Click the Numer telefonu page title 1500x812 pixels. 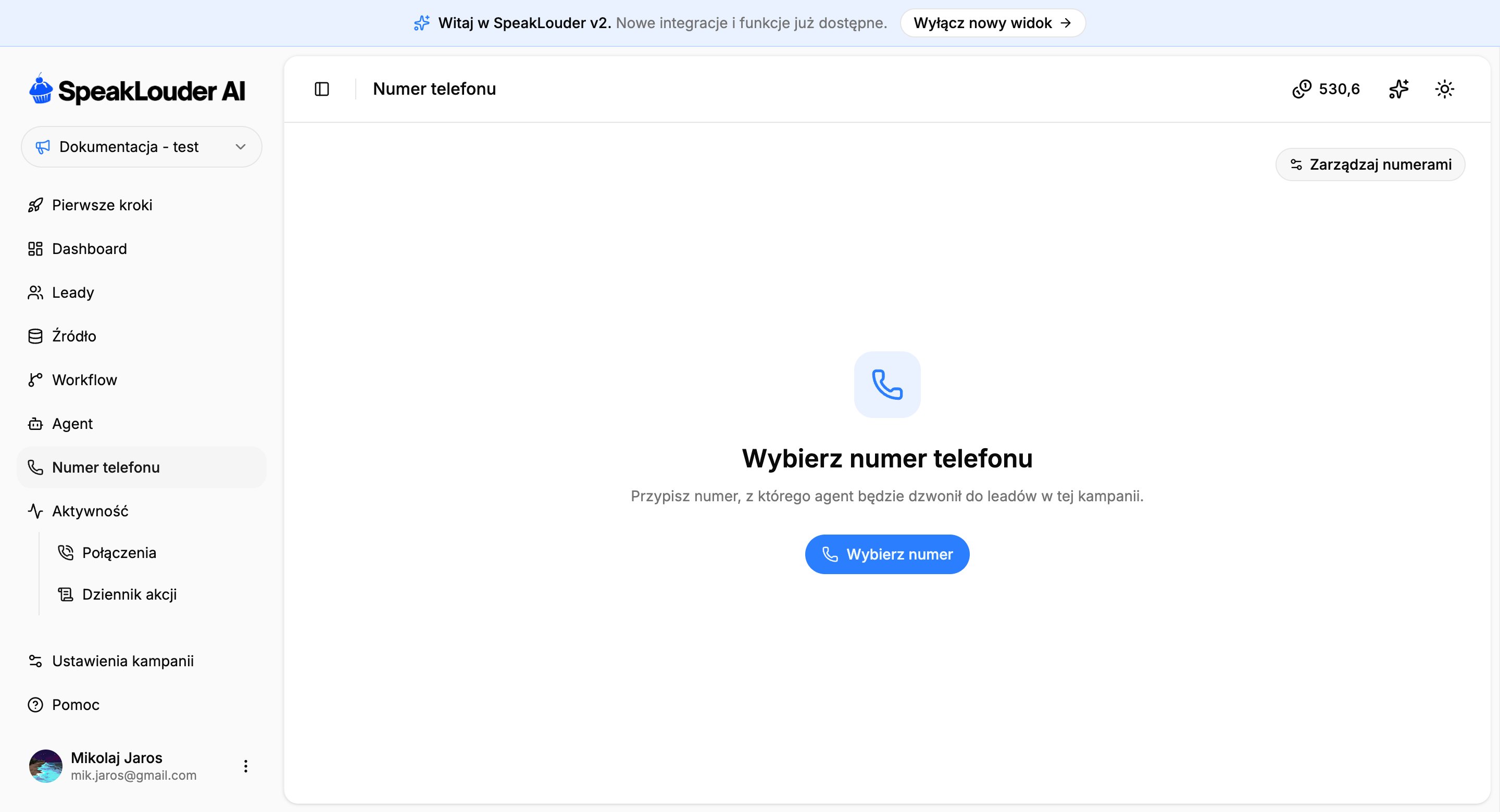pos(434,88)
